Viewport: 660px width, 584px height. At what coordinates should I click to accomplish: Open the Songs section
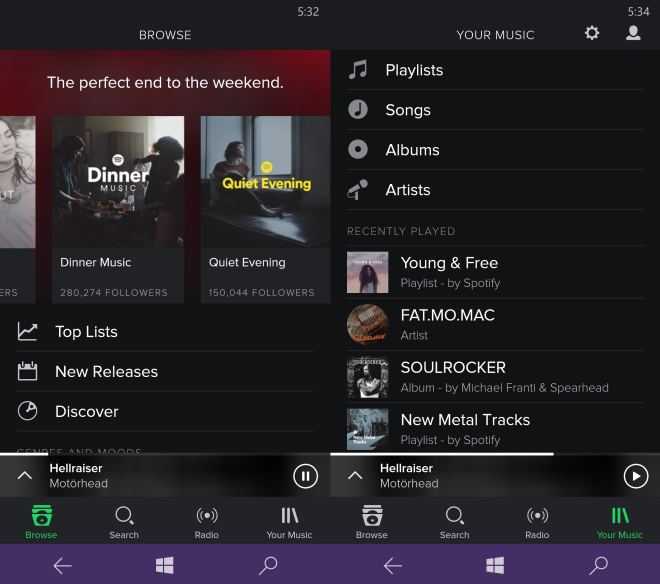[495, 109]
